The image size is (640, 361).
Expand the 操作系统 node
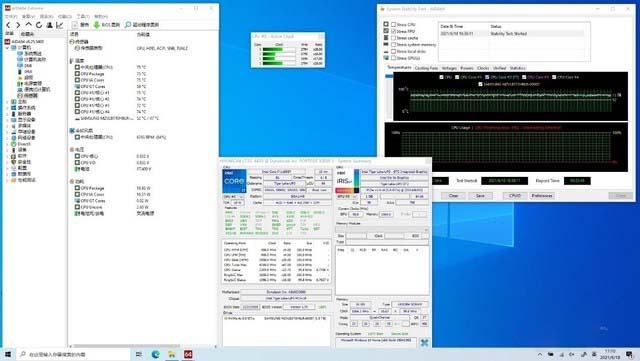coord(7,108)
